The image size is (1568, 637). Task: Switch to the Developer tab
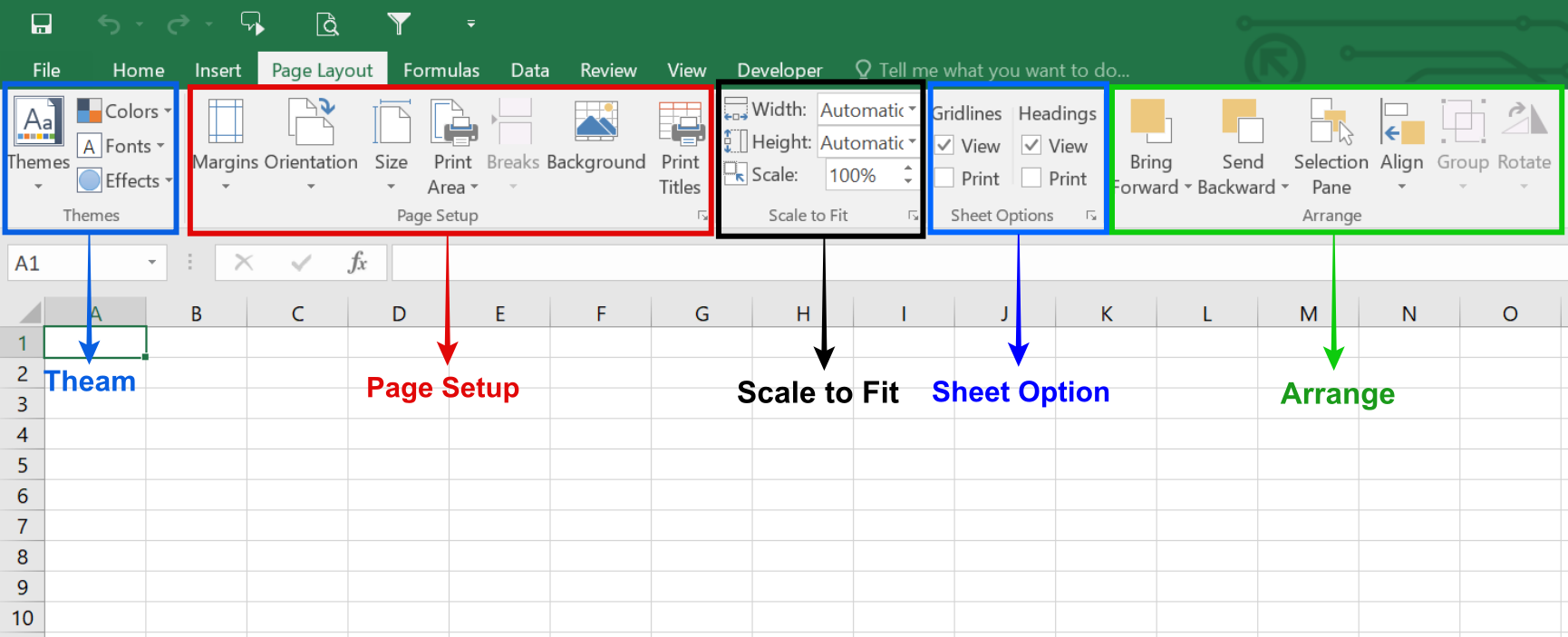779,70
